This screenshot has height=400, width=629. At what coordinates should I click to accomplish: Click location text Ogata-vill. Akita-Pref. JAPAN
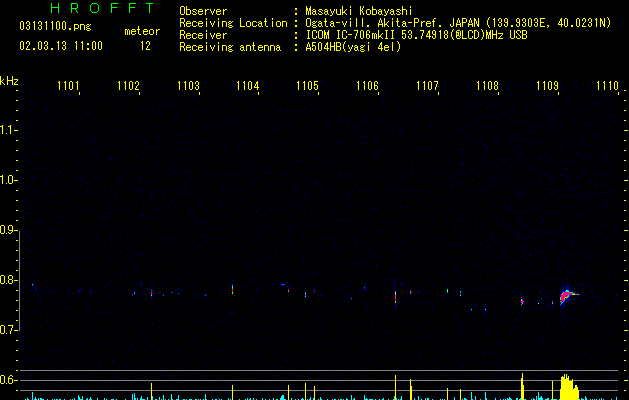click(x=392, y=23)
